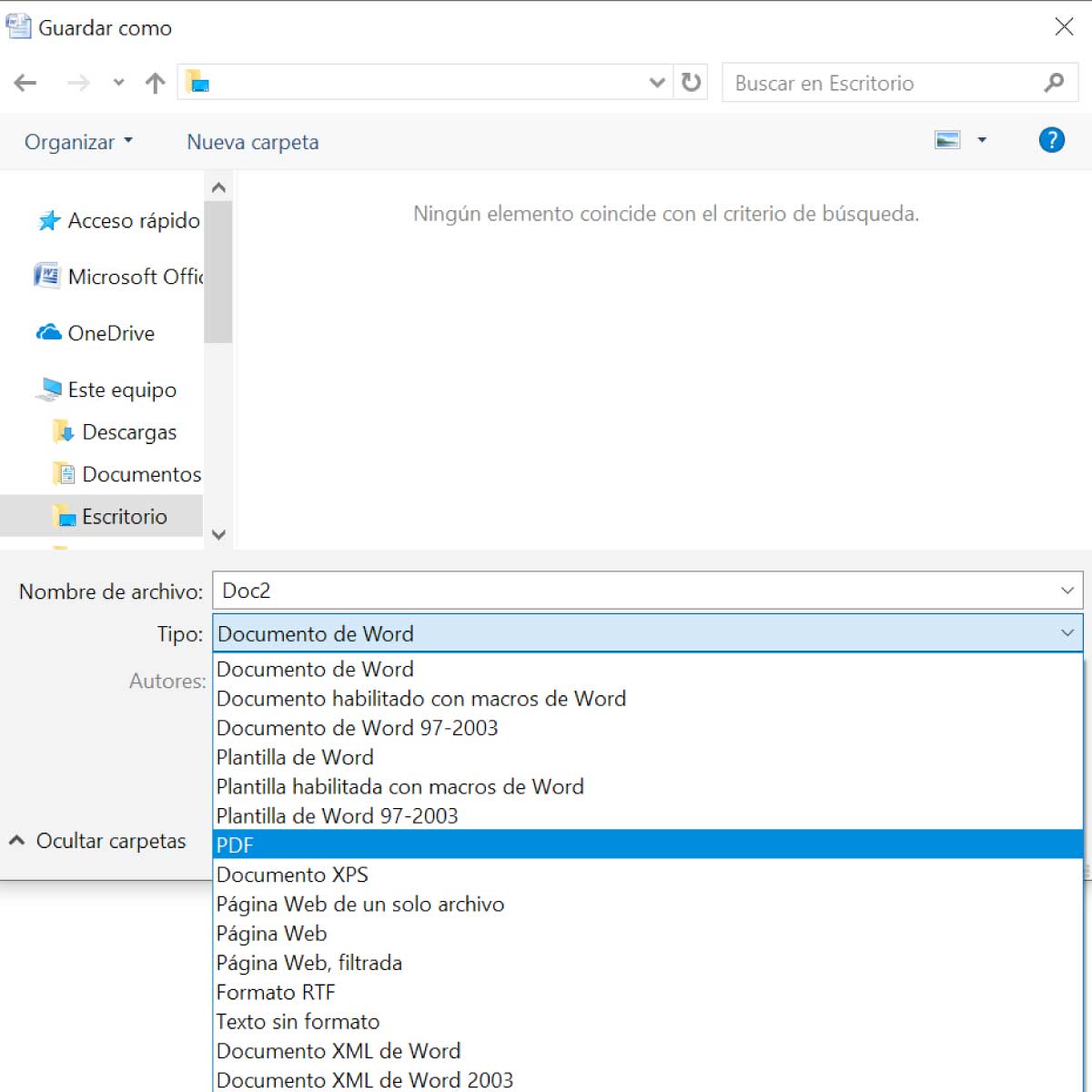Image resolution: width=1092 pixels, height=1092 pixels.
Task: Select Texto sin formato type
Action: click(648, 1021)
